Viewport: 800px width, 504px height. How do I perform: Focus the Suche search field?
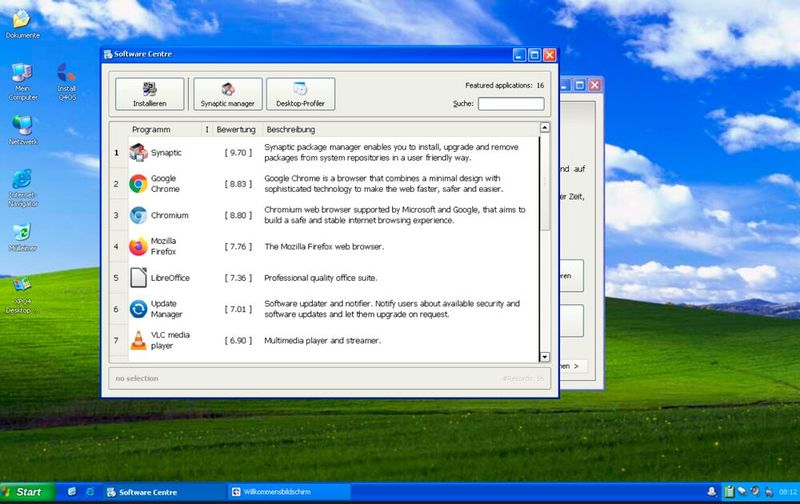(x=511, y=104)
